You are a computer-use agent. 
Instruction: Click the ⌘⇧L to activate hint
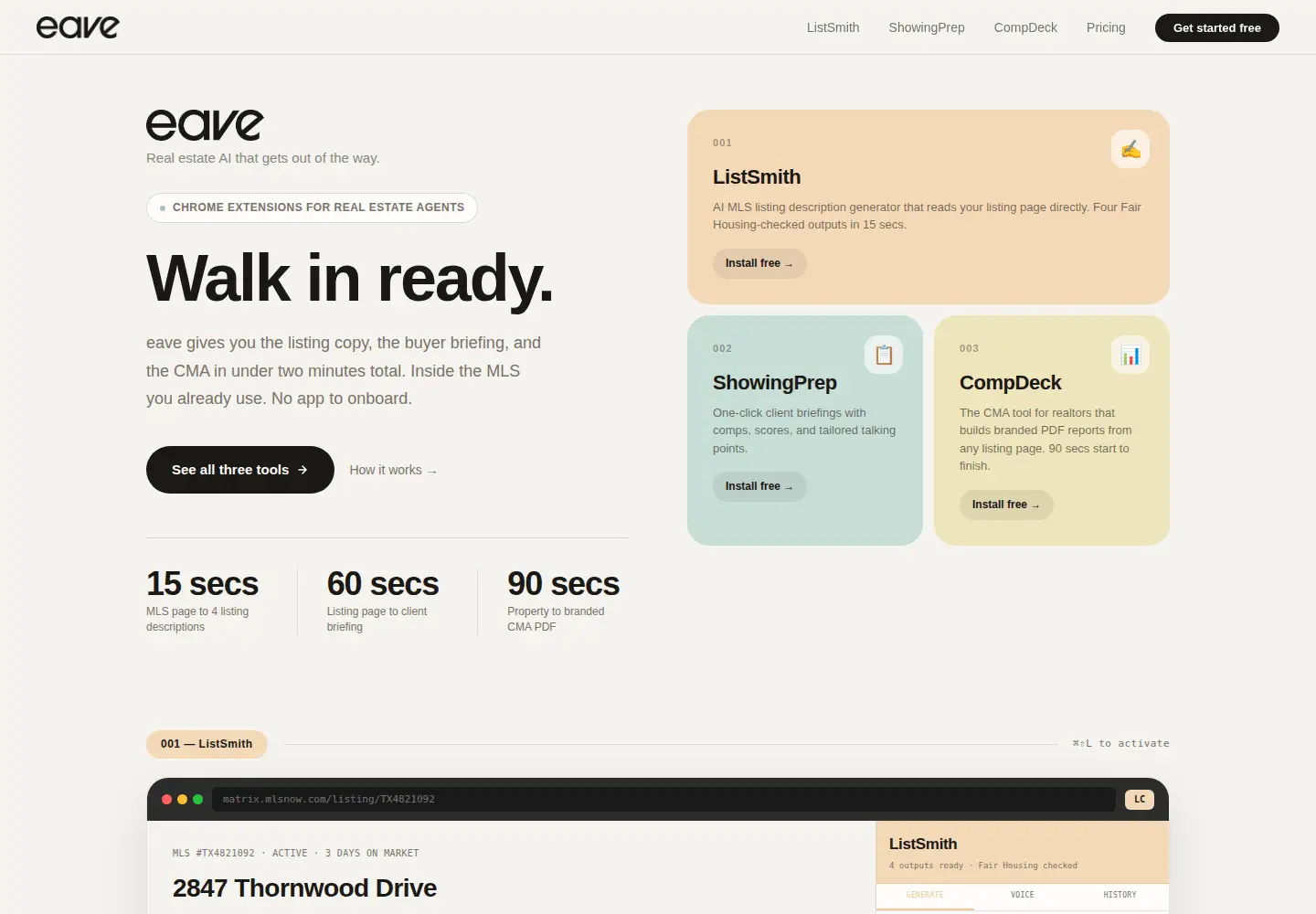(1120, 744)
